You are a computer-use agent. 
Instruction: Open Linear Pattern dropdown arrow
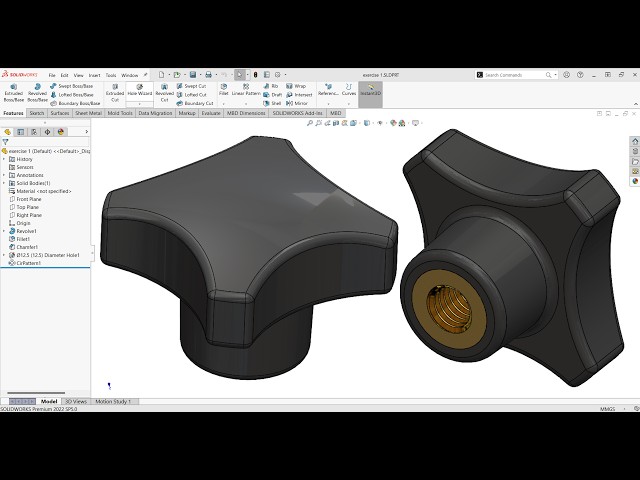pyautogui.click(x=246, y=104)
